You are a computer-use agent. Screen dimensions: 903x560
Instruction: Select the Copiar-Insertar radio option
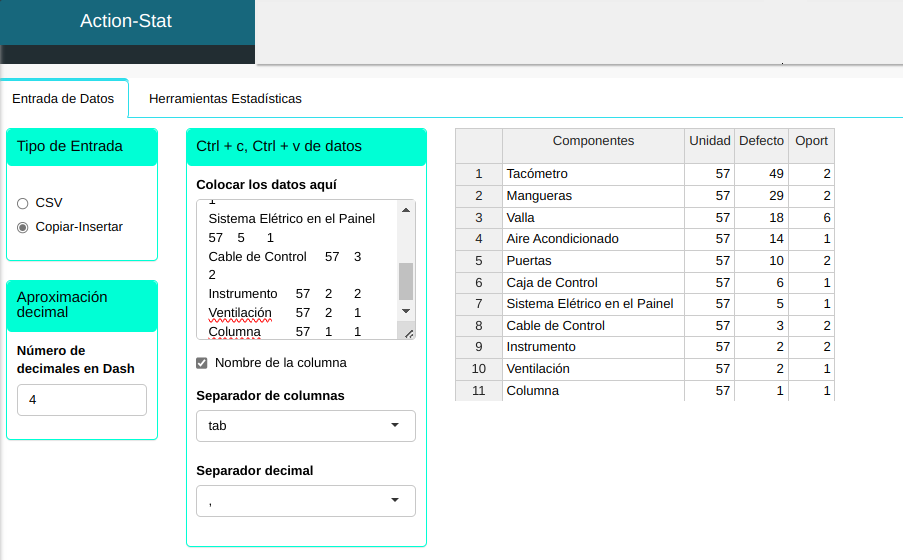(22, 227)
